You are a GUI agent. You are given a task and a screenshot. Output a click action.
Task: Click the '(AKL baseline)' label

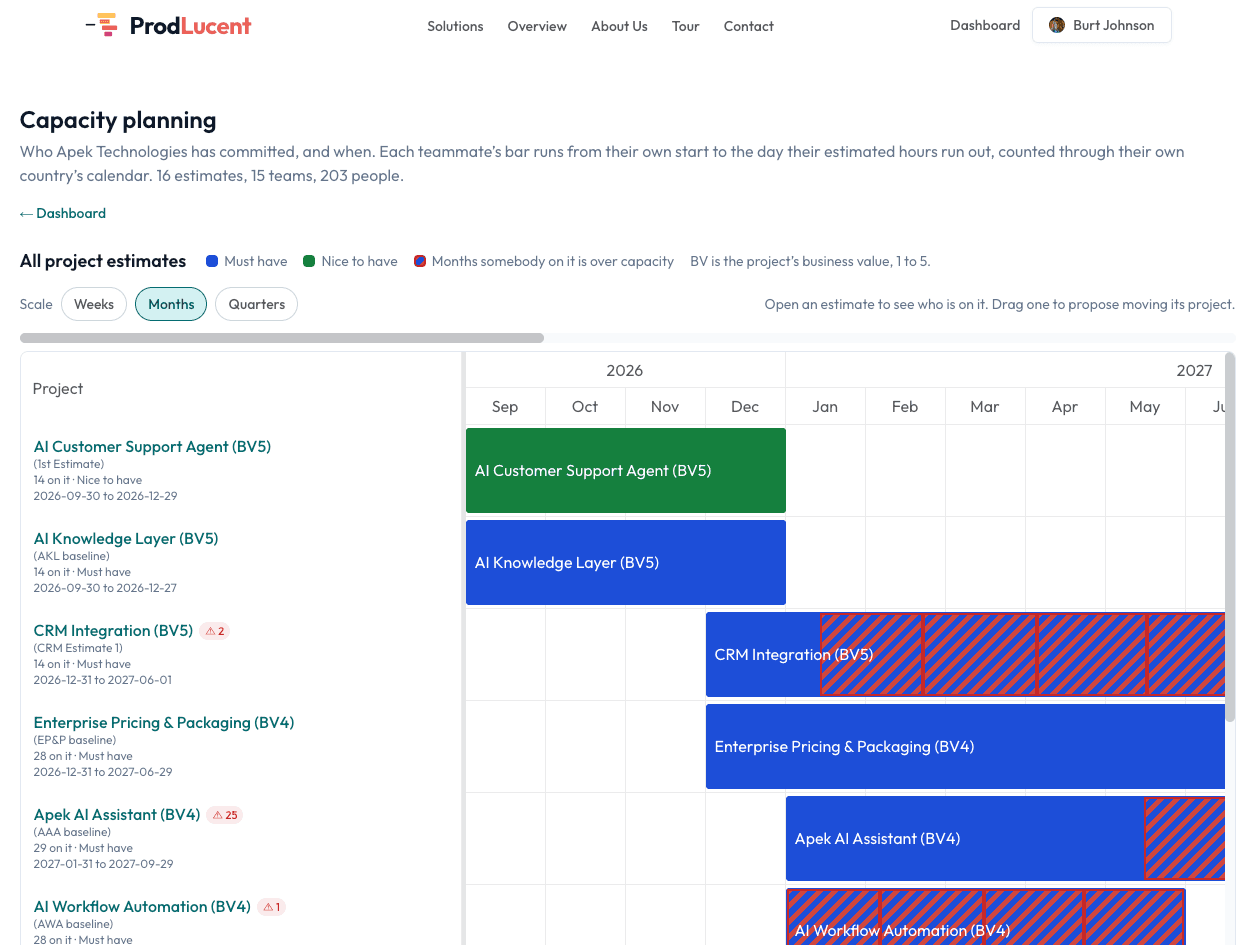[x=72, y=556]
